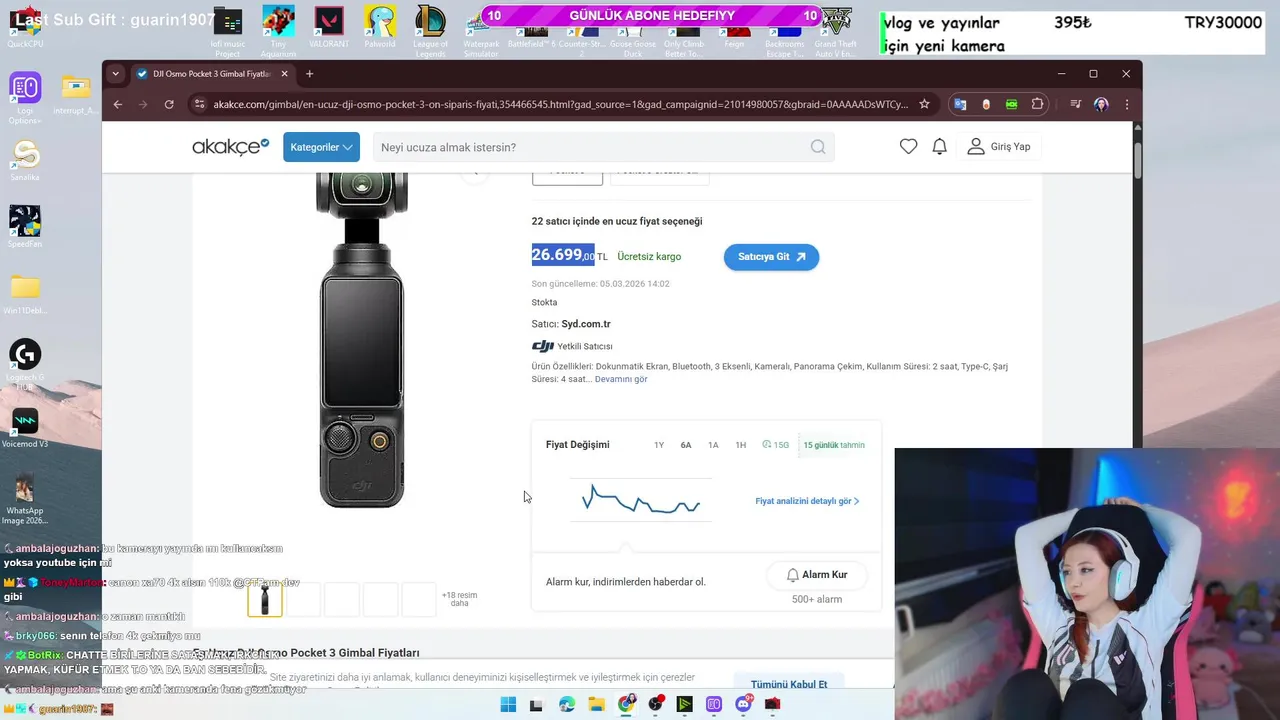This screenshot has width=1280, height=720.
Task: Select the 1A price history range
Action: [713, 445]
